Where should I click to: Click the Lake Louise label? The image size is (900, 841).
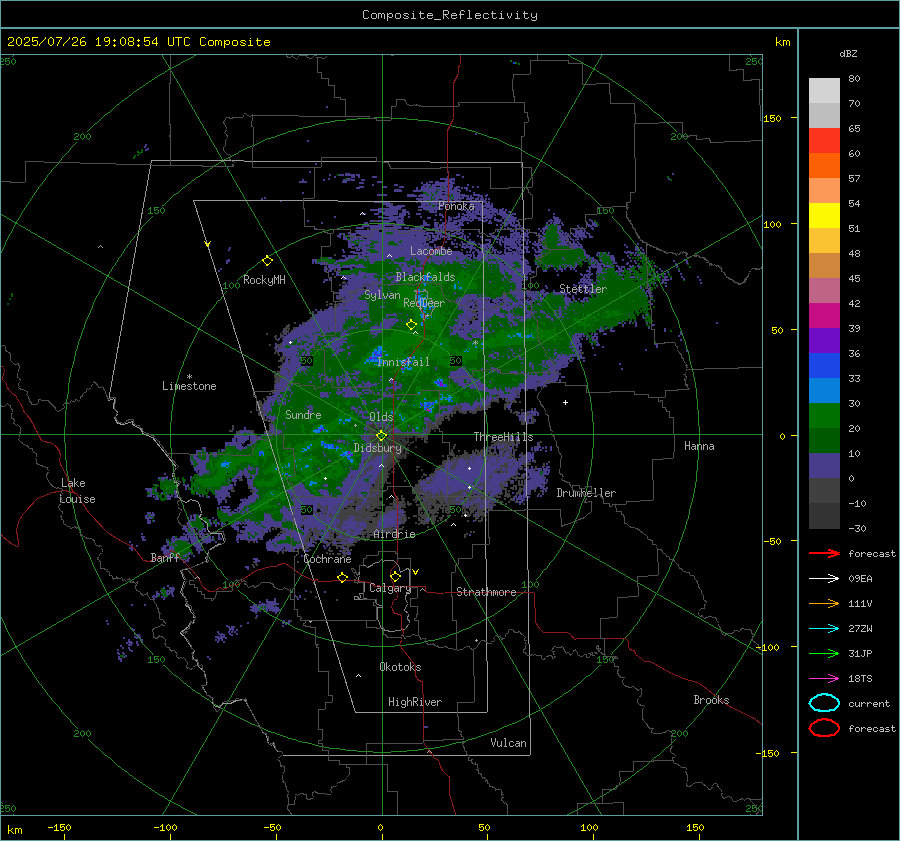[x=77, y=491]
